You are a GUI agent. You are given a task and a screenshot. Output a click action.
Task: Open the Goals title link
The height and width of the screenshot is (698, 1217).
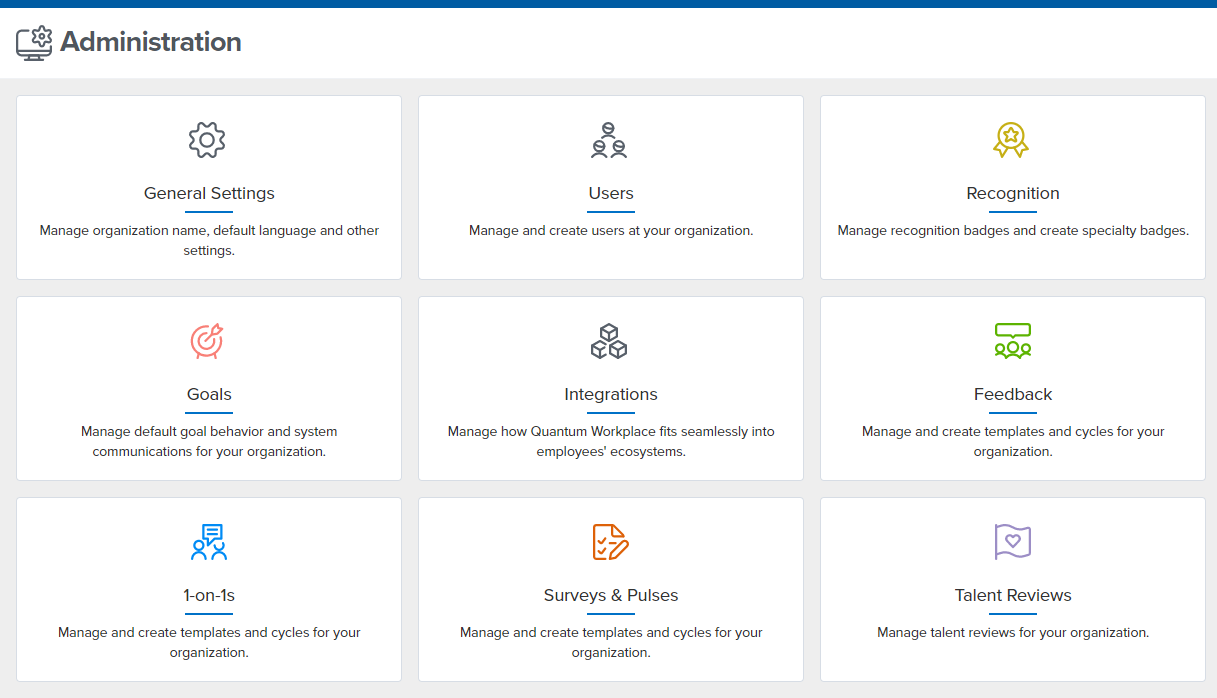pyautogui.click(x=209, y=394)
